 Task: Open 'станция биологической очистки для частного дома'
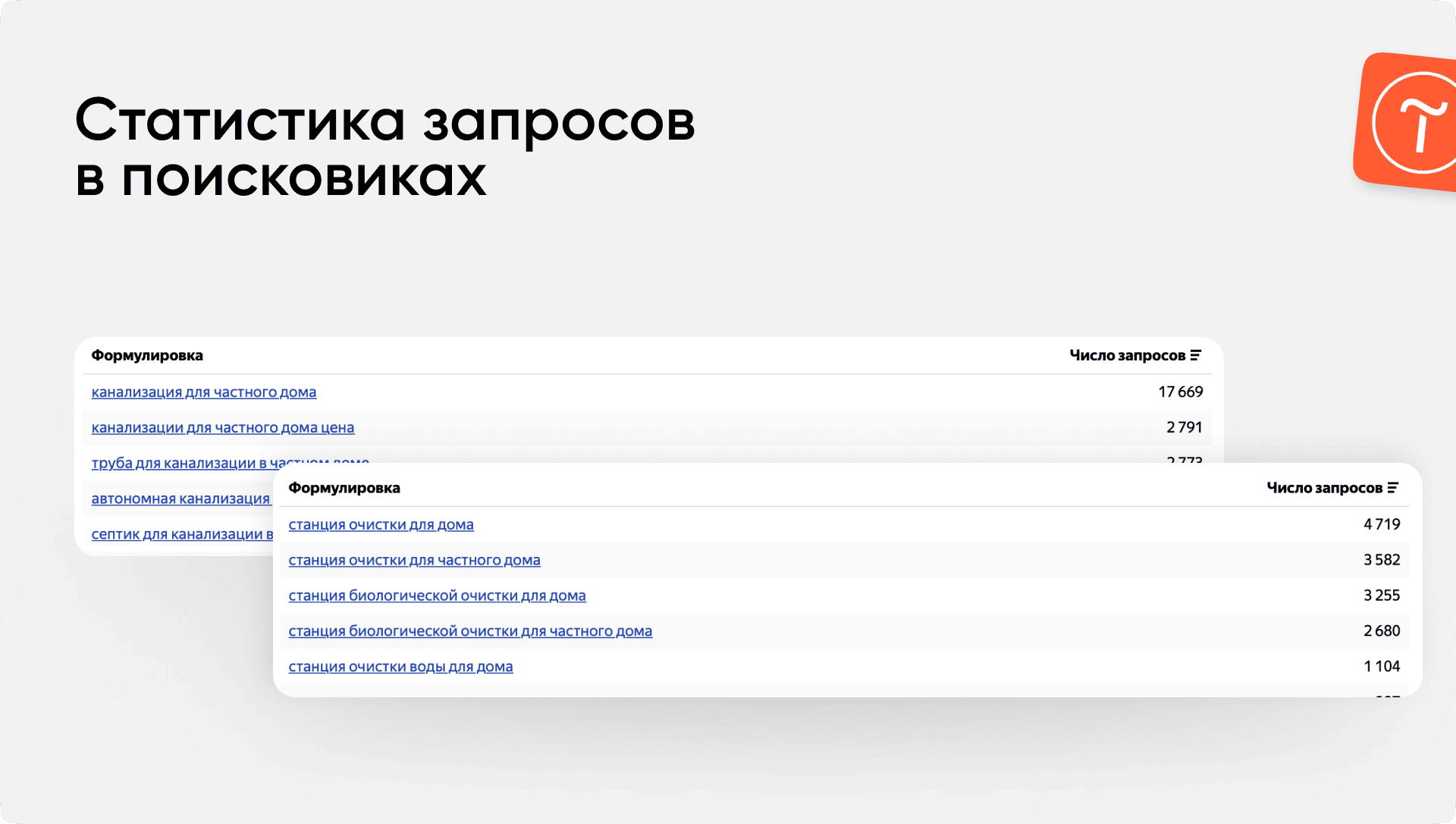point(470,631)
